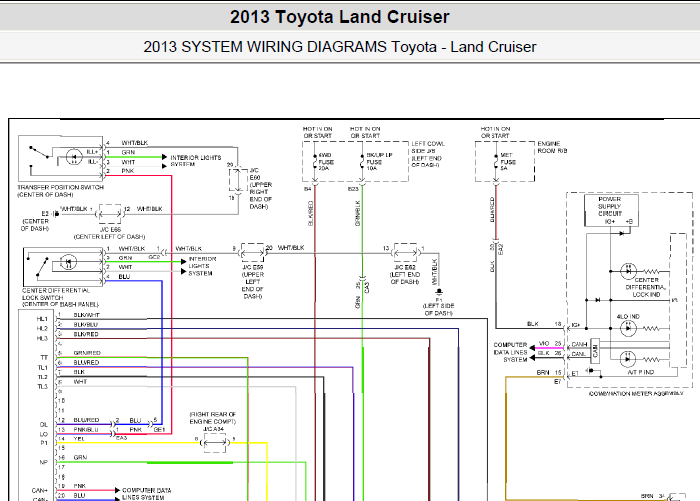Viewport: 700px width, 501px height.
Task: Click the "CANH" terminal label on the meter
Action: (x=579, y=344)
